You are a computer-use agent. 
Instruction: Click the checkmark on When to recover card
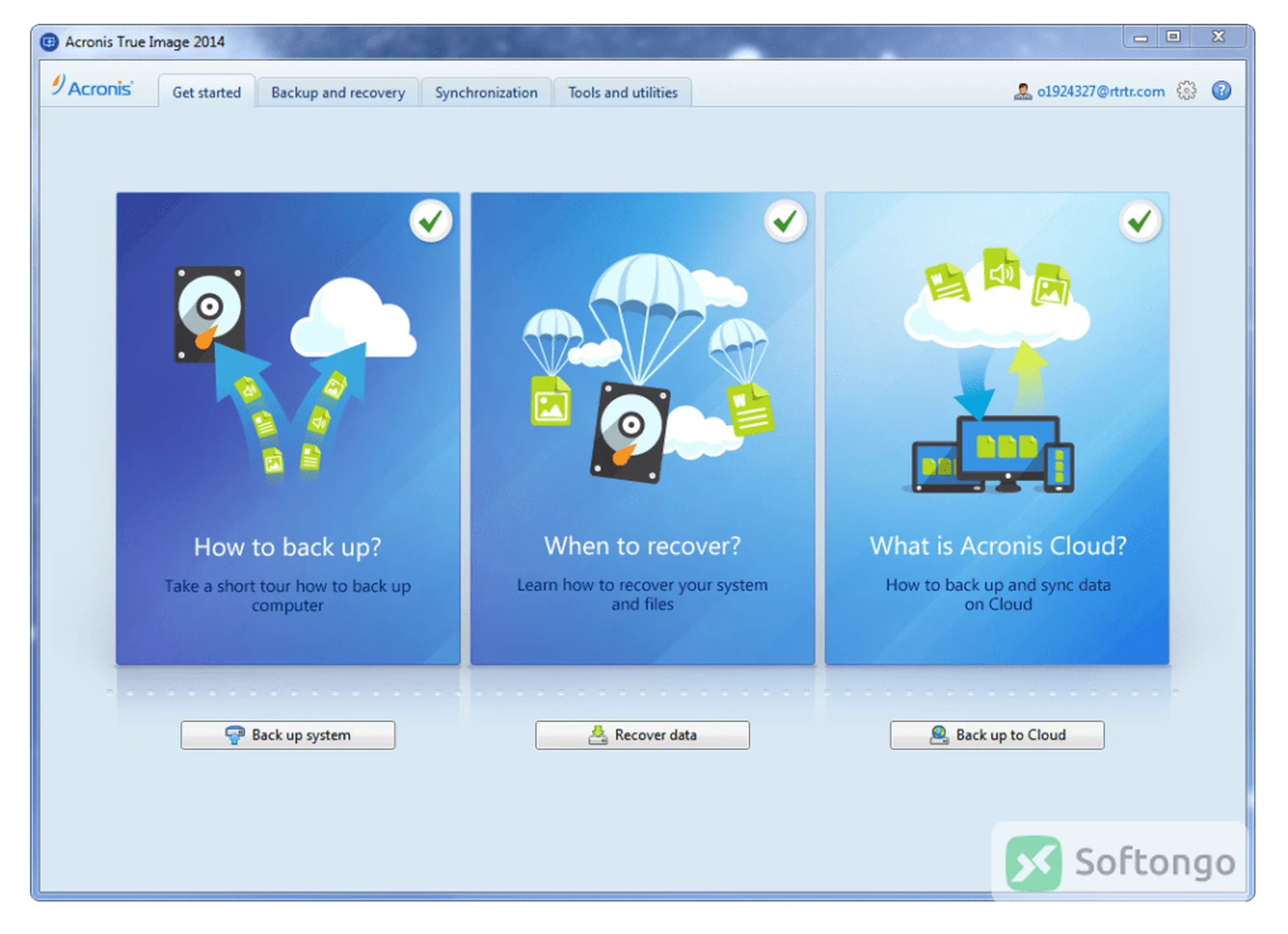(786, 221)
